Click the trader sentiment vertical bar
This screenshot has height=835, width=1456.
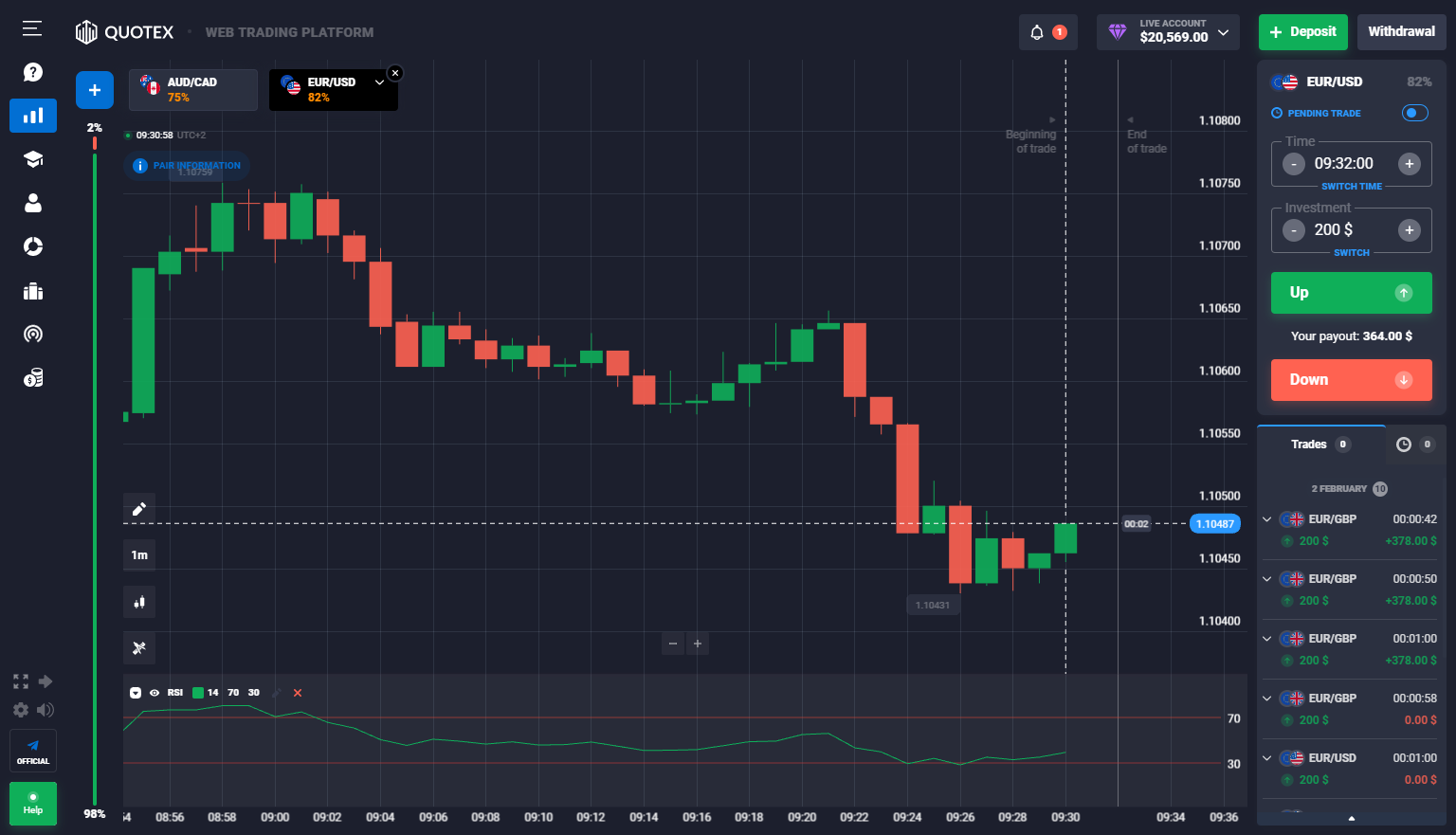pos(95,471)
